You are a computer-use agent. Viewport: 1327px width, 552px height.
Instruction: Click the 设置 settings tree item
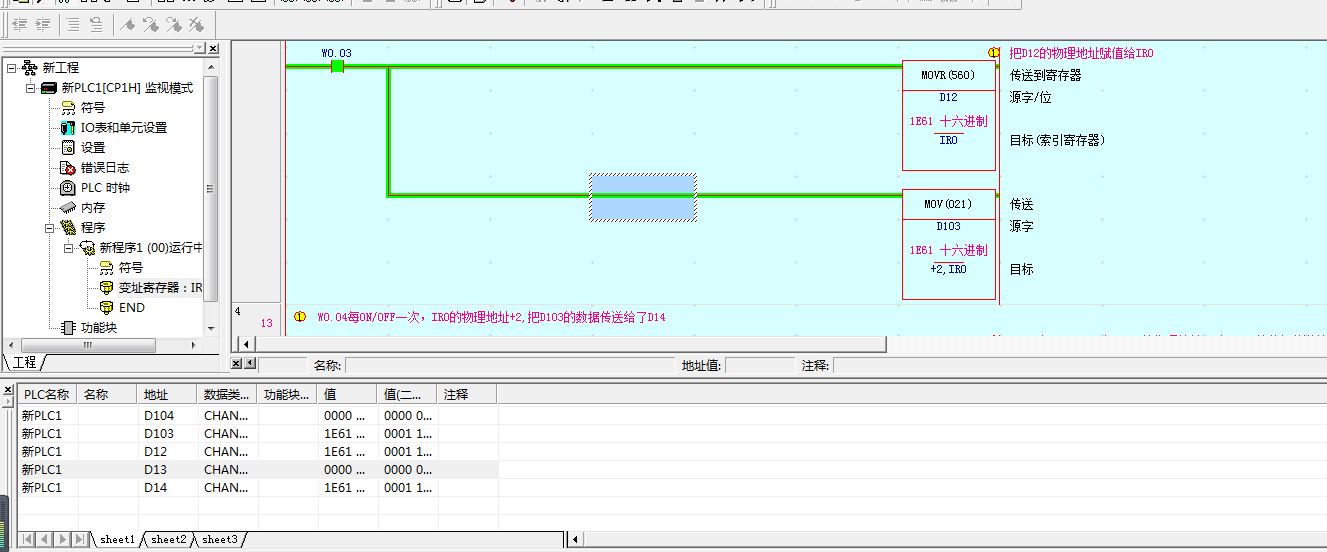93,148
